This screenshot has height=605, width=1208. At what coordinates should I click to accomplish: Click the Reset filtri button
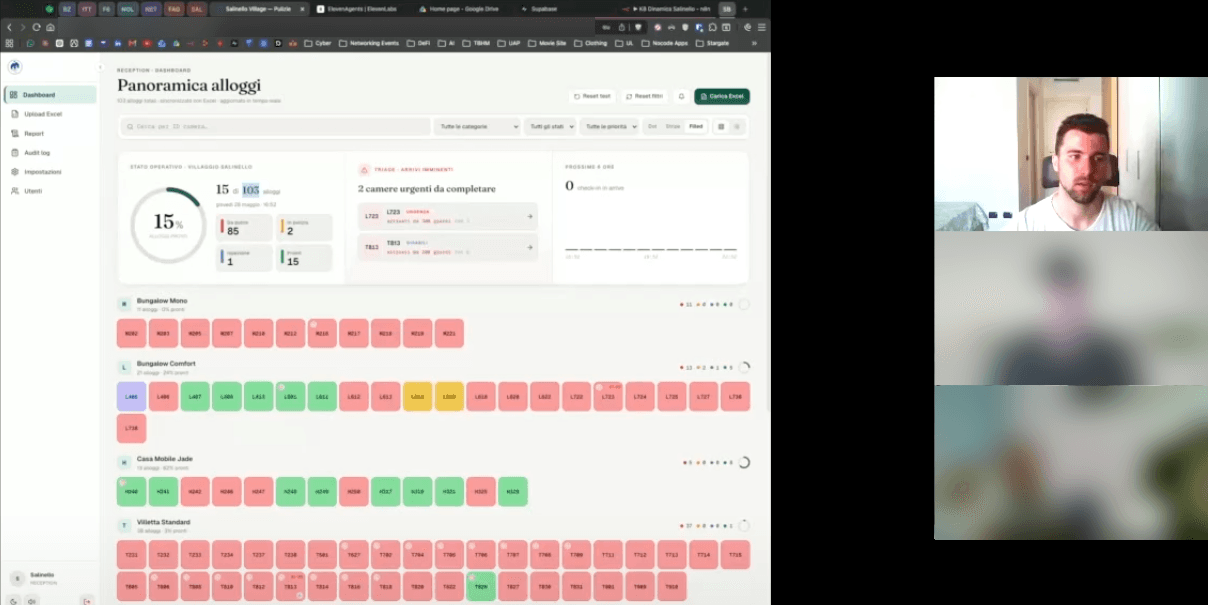point(644,96)
